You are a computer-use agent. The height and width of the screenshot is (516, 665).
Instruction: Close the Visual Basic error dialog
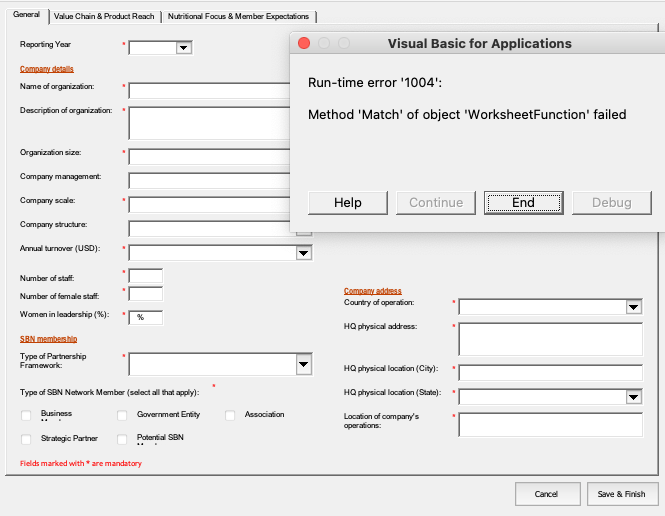304,43
